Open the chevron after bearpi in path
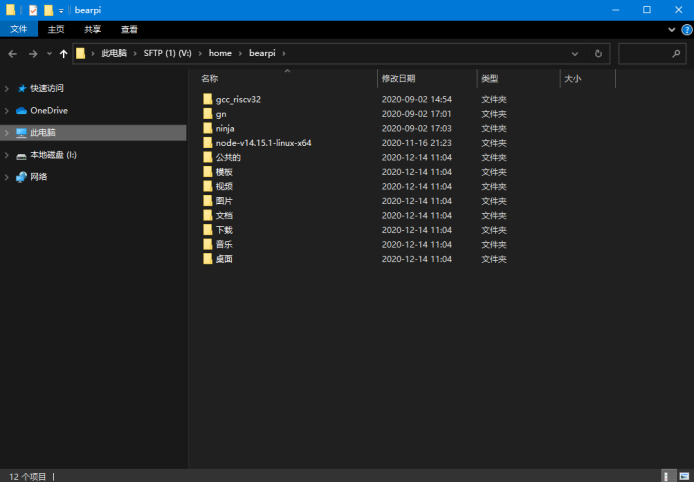The height and width of the screenshot is (483, 695). (x=284, y=54)
